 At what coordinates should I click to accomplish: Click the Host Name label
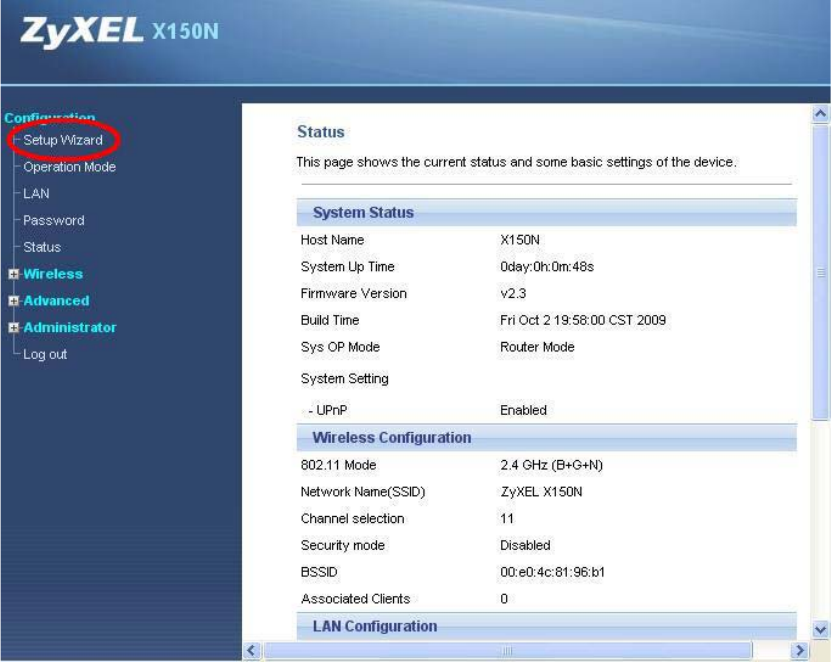332,240
